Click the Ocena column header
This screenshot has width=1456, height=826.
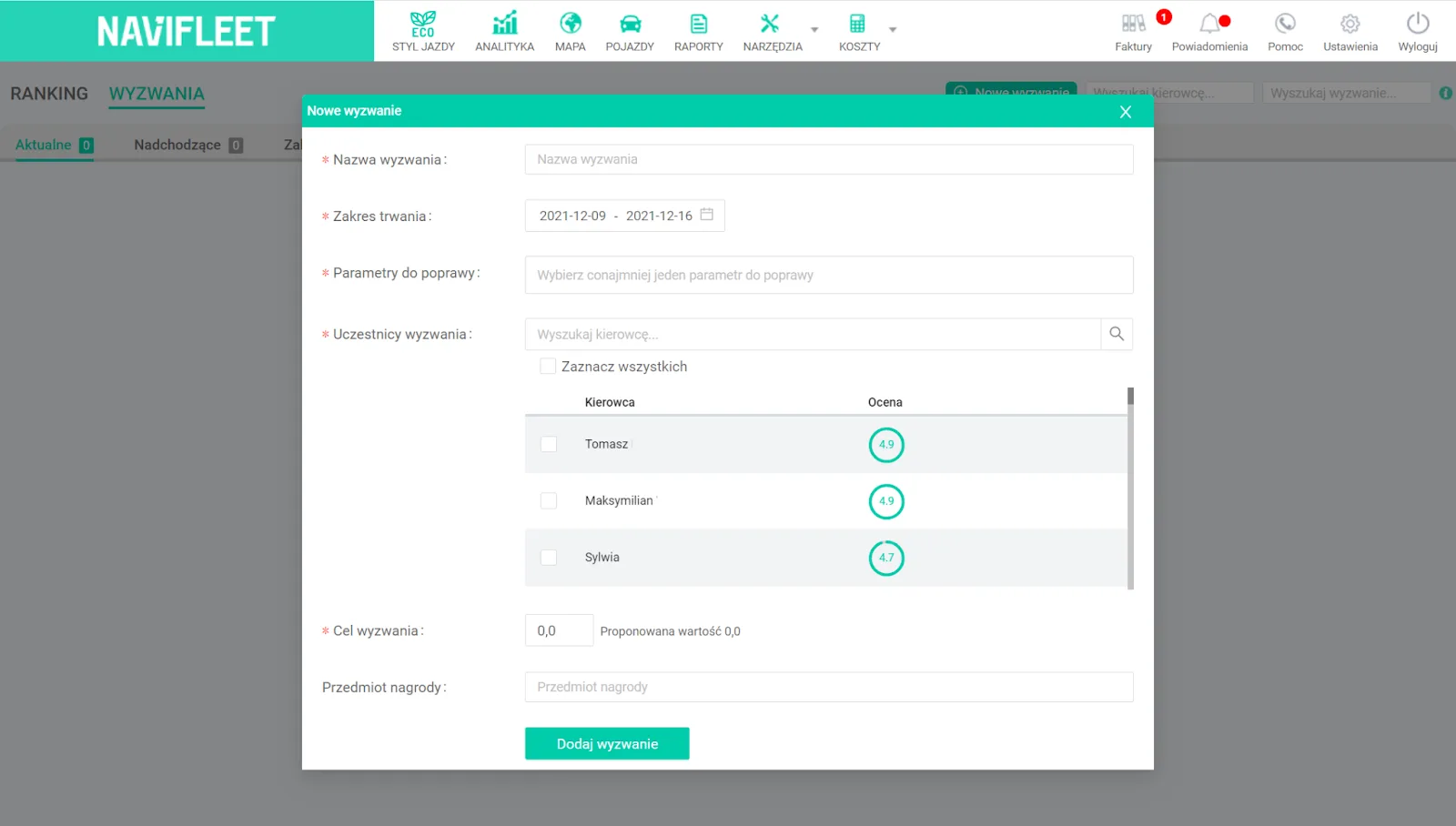click(885, 402)
